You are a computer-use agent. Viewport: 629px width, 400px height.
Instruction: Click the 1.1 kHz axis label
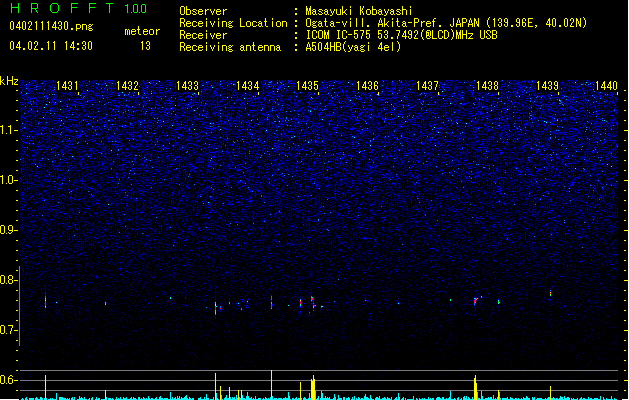pyautogui.click(x=8, y=130)
